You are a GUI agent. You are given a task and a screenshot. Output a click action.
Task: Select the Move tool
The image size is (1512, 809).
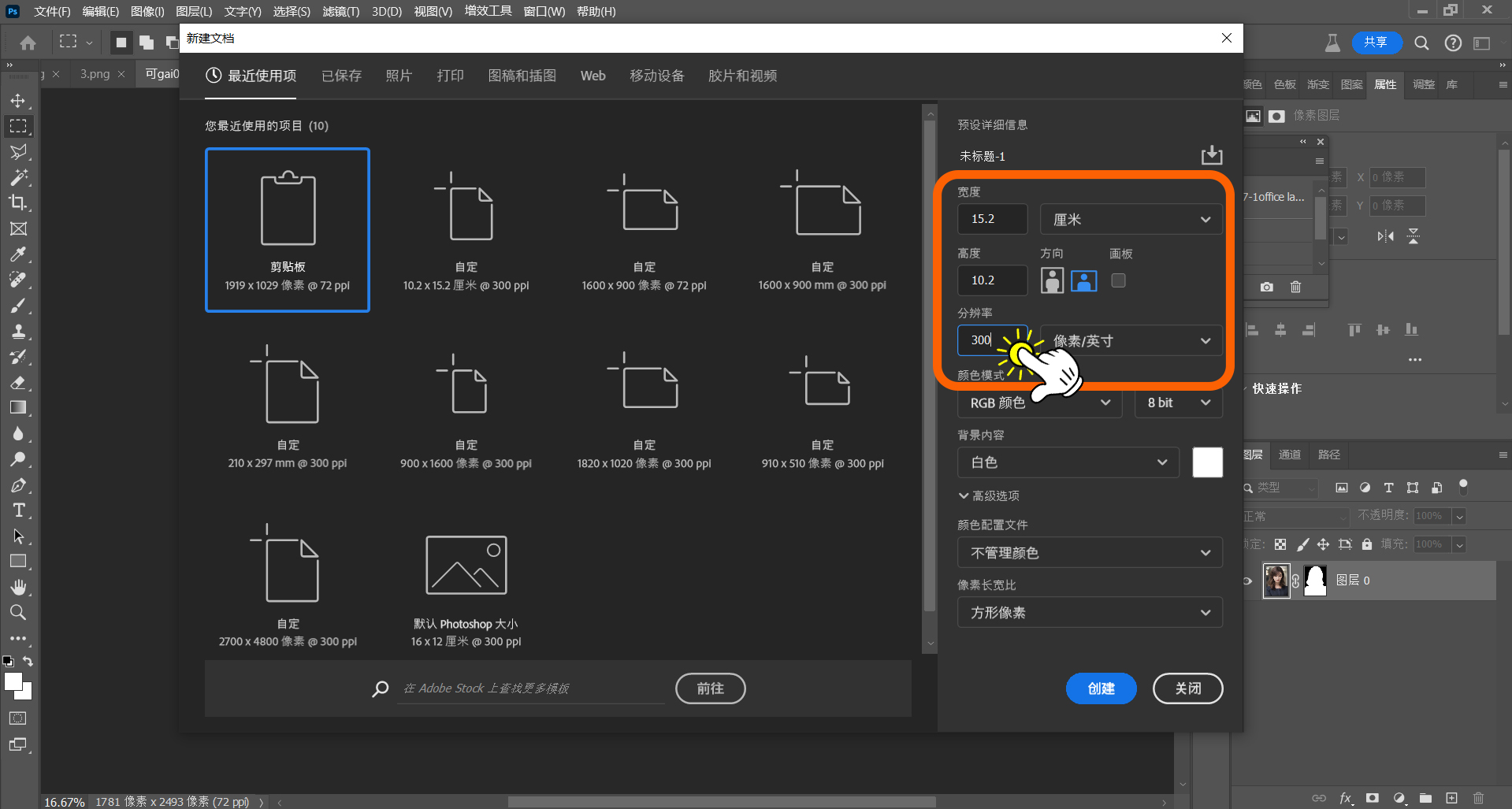pyautogui.click(x=18, y=101)
